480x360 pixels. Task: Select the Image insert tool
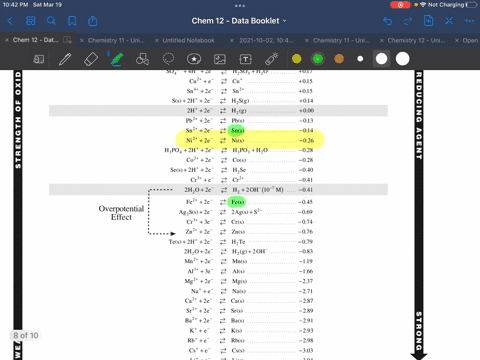click(220, 59)
